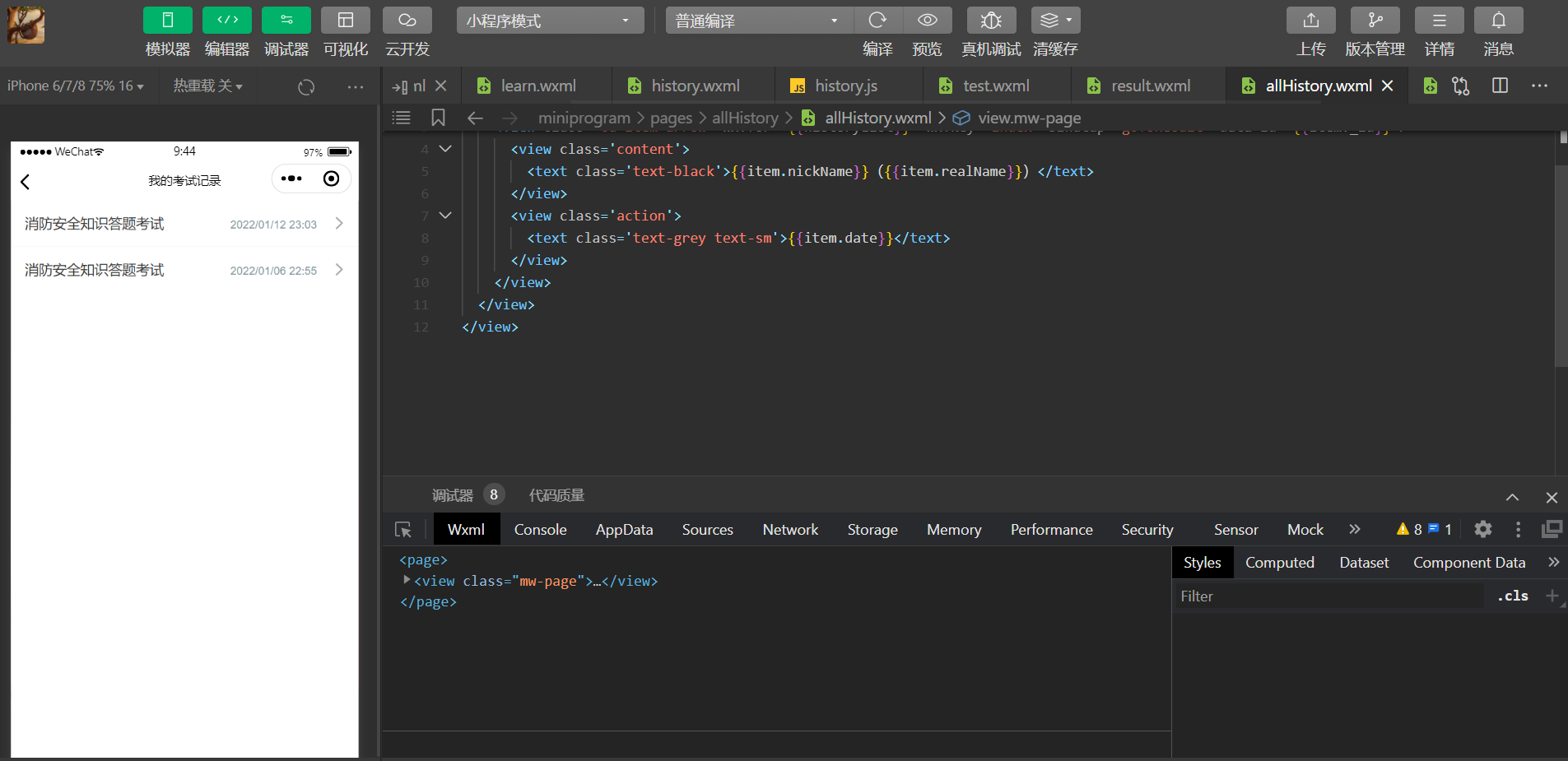Open devtools vertical dots menu

click(x=1519, y=529)
